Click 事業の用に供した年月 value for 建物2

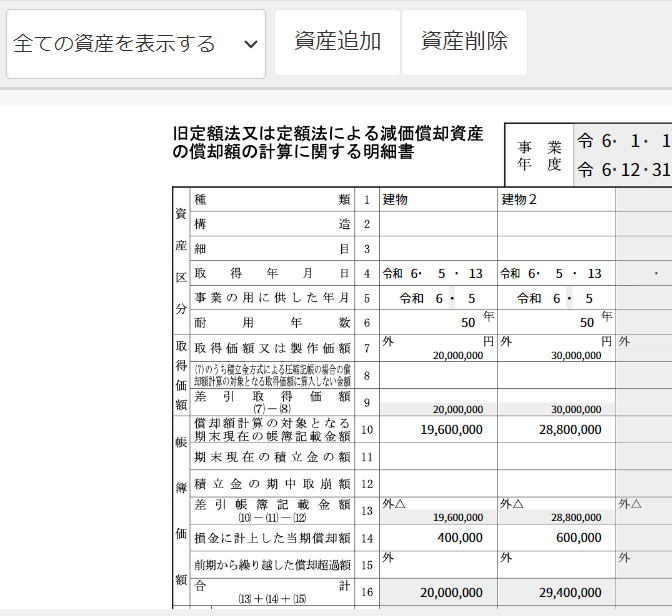[x=556, y=298]
